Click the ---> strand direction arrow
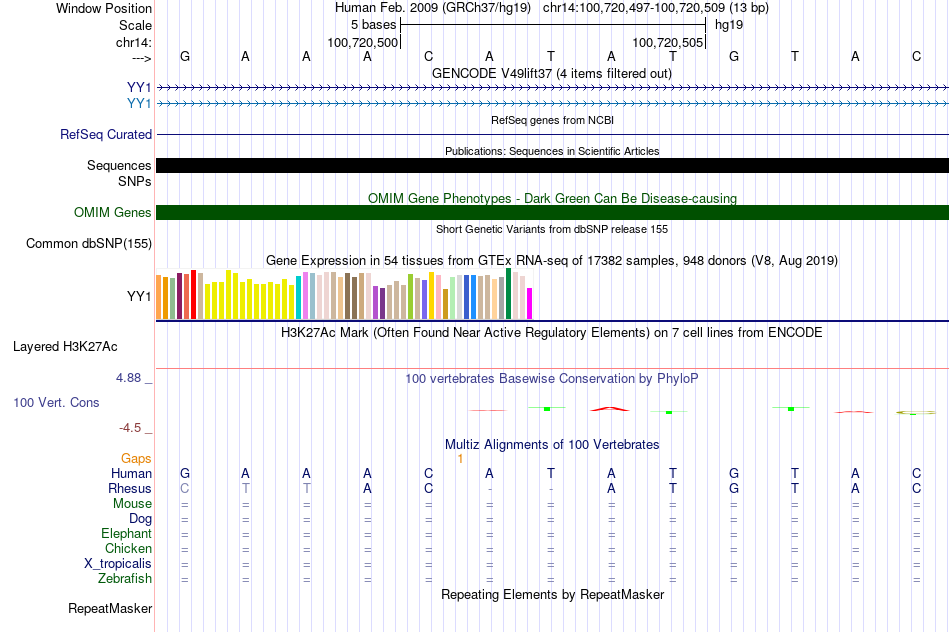 141,58
